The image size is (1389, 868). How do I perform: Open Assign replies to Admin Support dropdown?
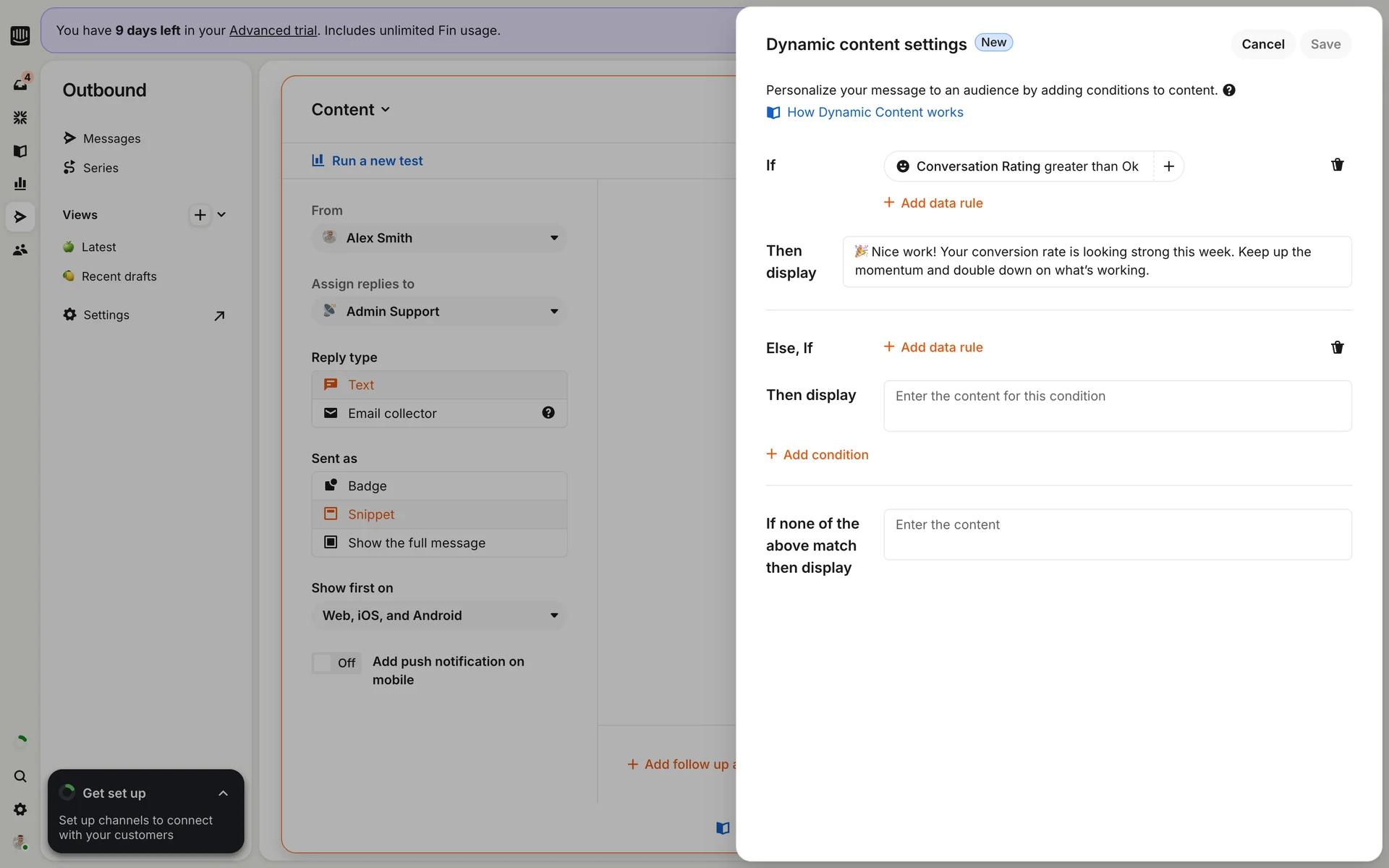point(439,311)
